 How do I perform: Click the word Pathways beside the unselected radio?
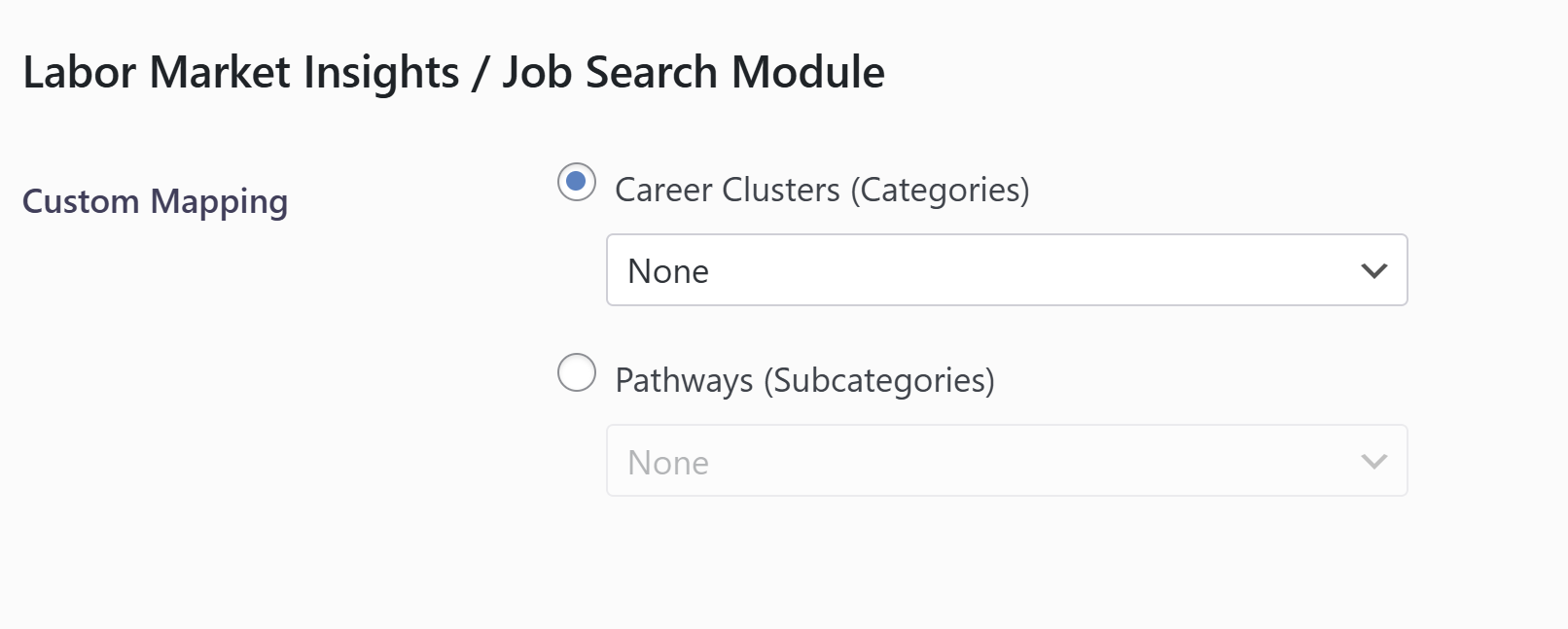tap(684, 380)
